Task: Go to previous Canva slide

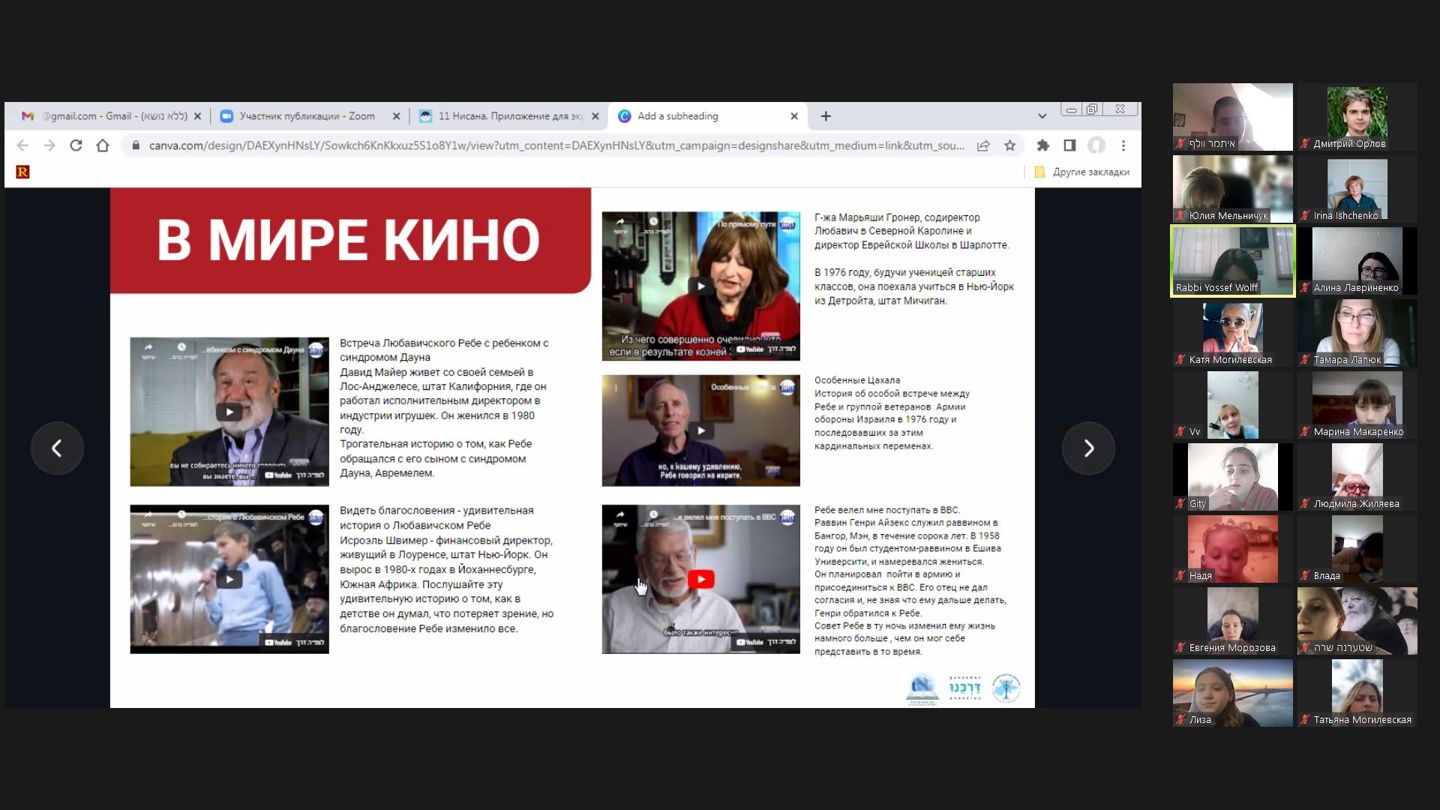Action: pos(57,449)
